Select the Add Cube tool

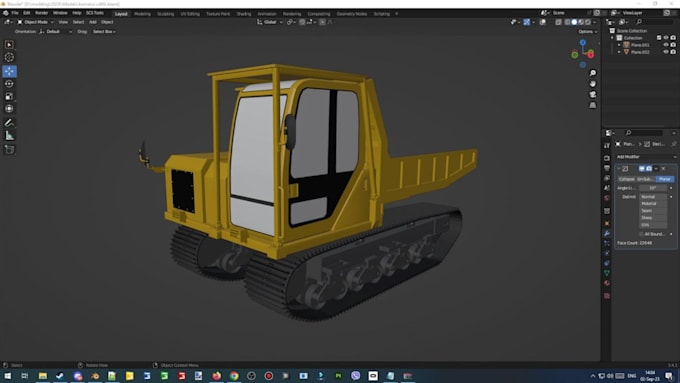click(x=9, y=150)
